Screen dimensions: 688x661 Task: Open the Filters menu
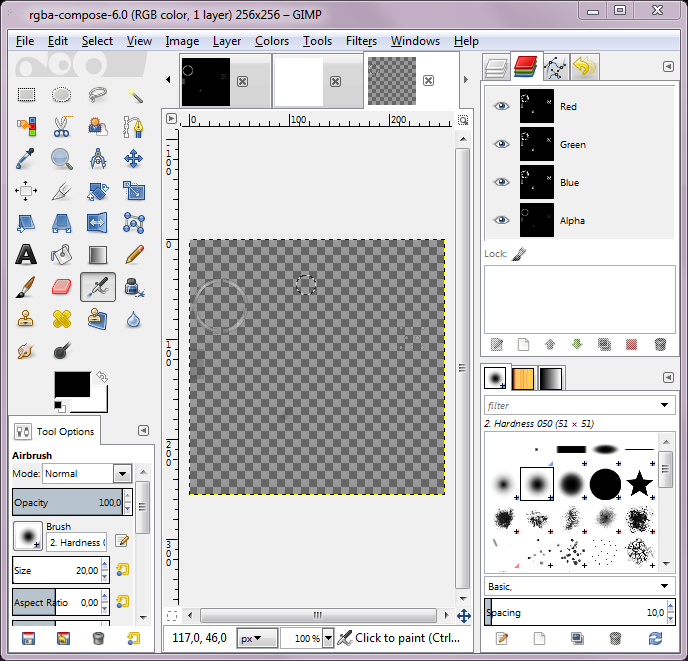tap(361, 41)
